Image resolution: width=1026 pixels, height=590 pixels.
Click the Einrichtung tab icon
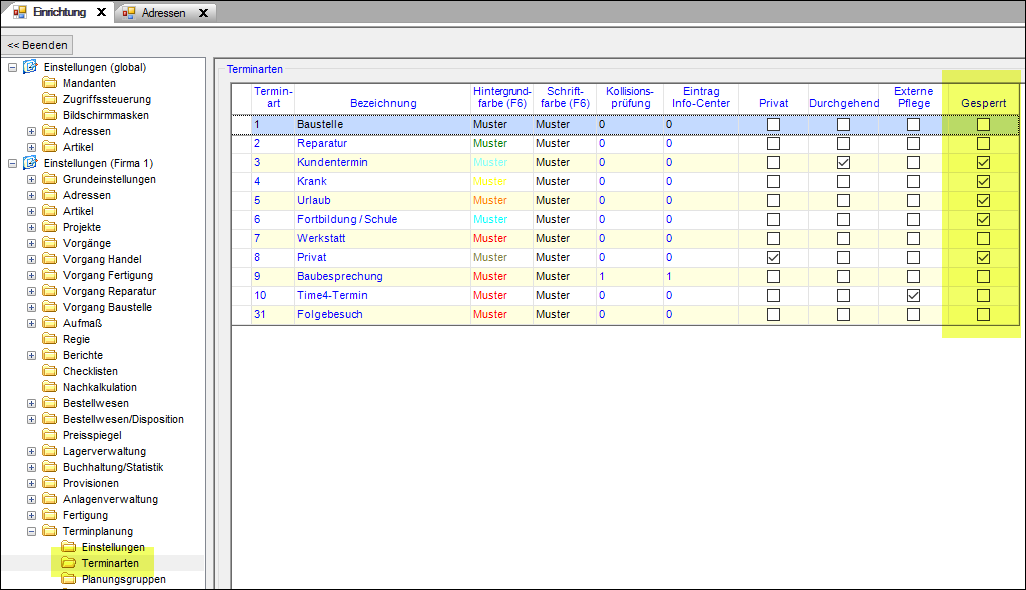(x=19, y=13)
